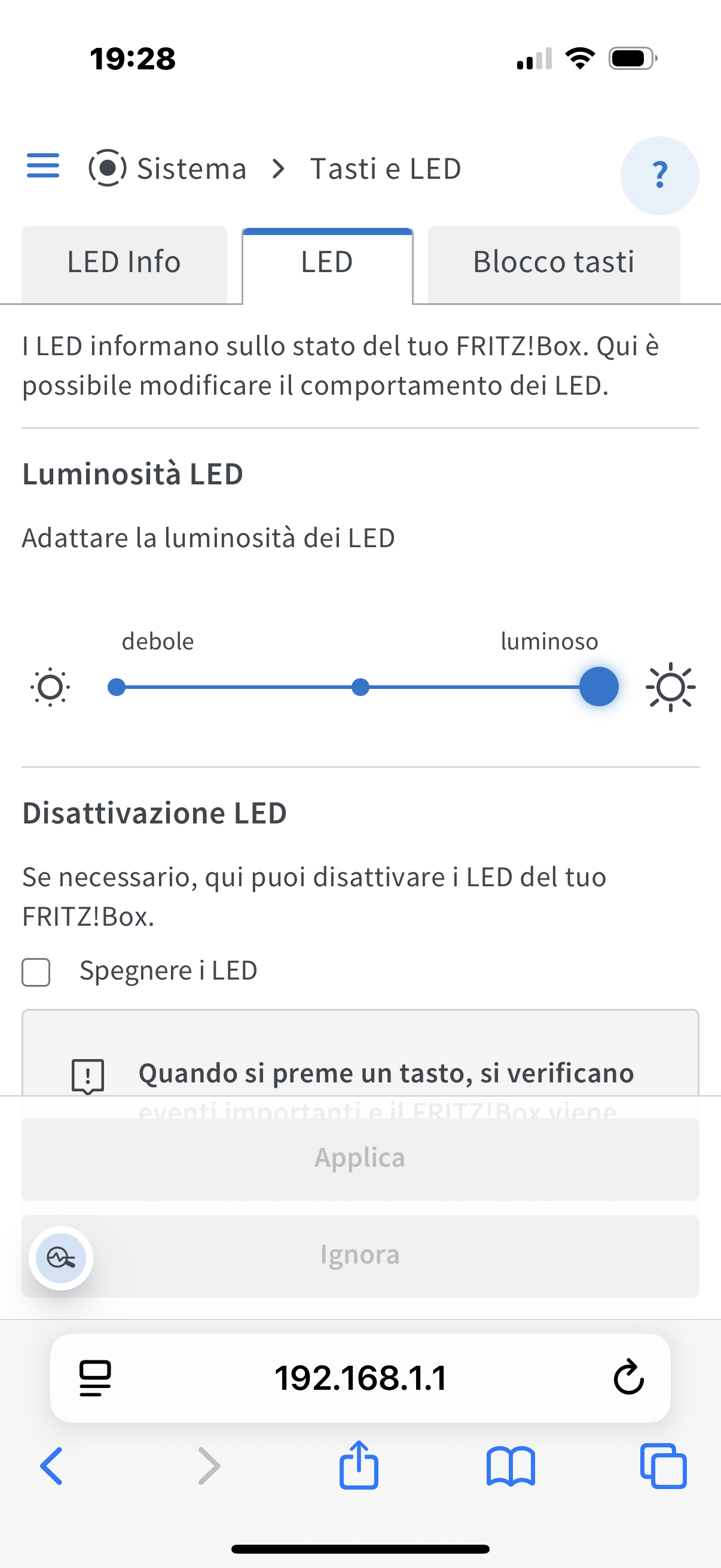Open the Blocco tasti tab

click(x=554, y=263)
